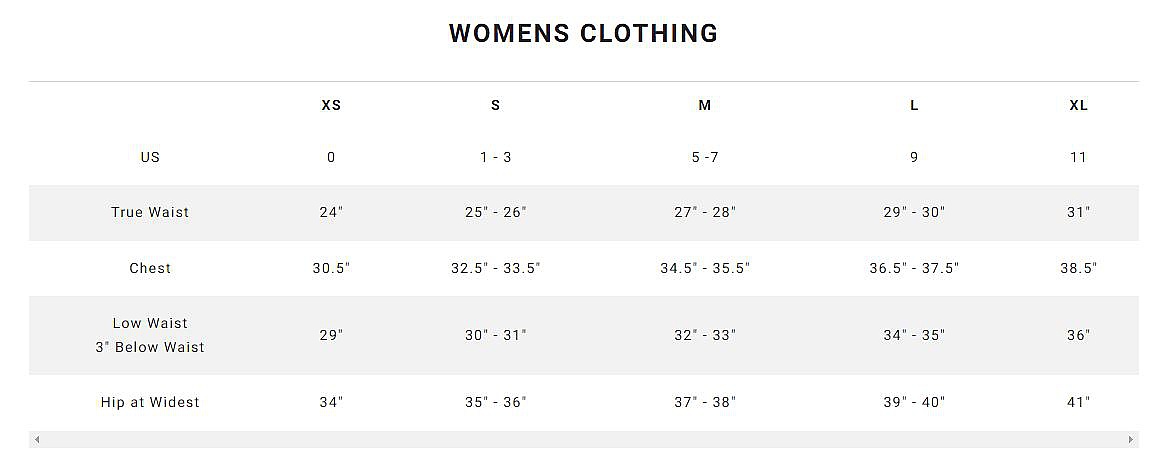Select the S size column header

[x=495, y=105]
